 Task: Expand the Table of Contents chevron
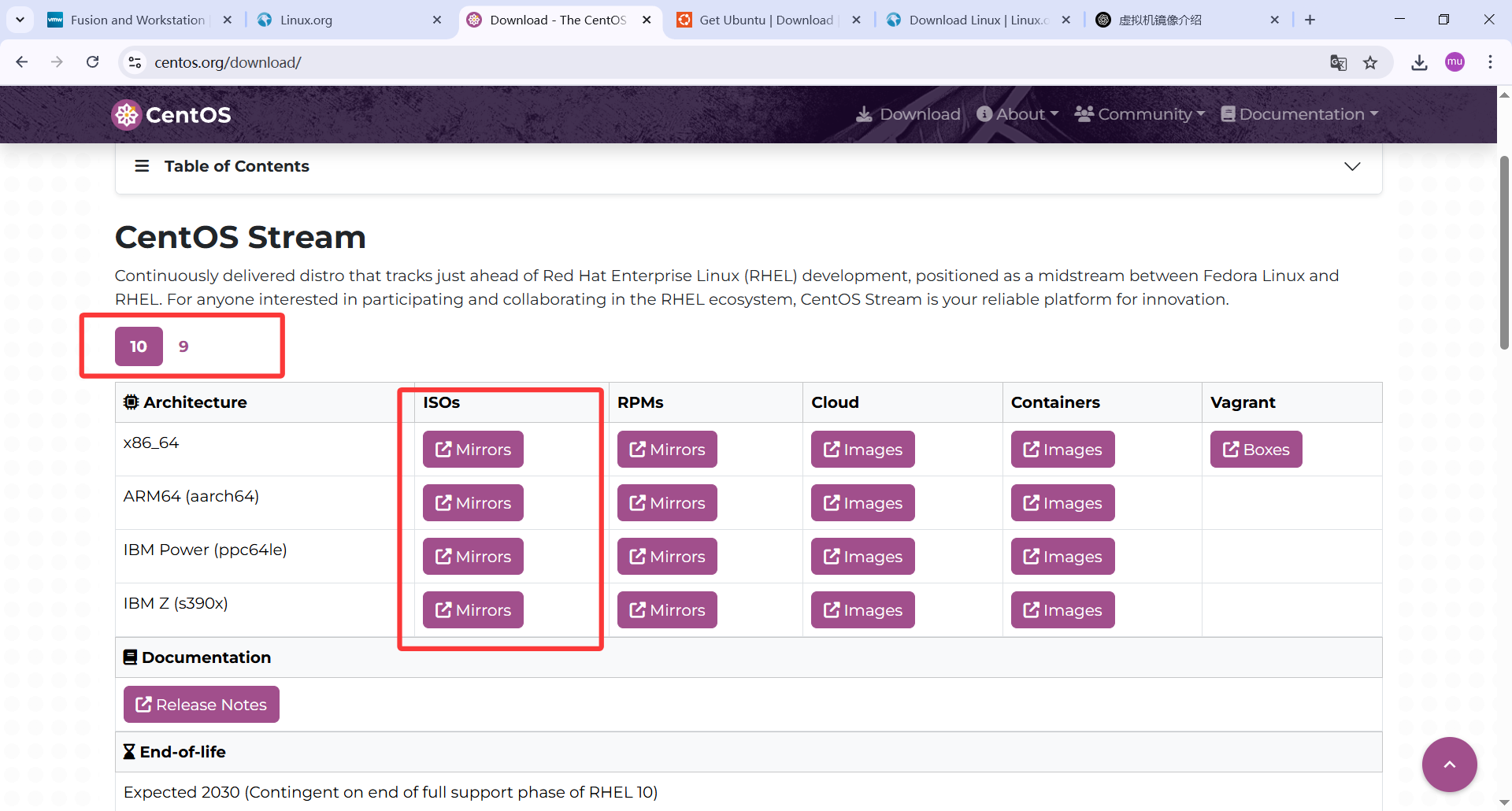pyautogui.click(x=1352, y=166)
